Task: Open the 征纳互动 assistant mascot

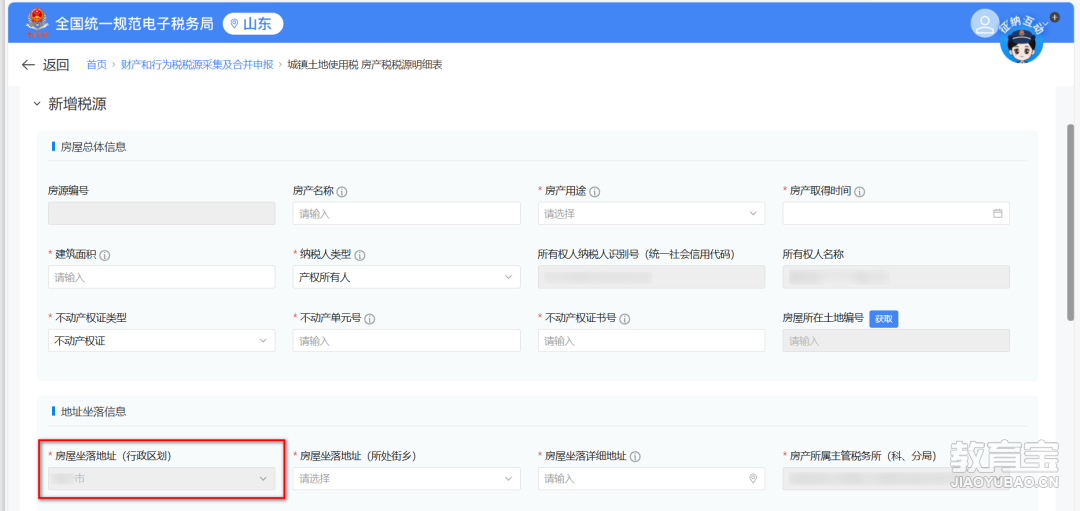Action: (x=1021, y=43)
